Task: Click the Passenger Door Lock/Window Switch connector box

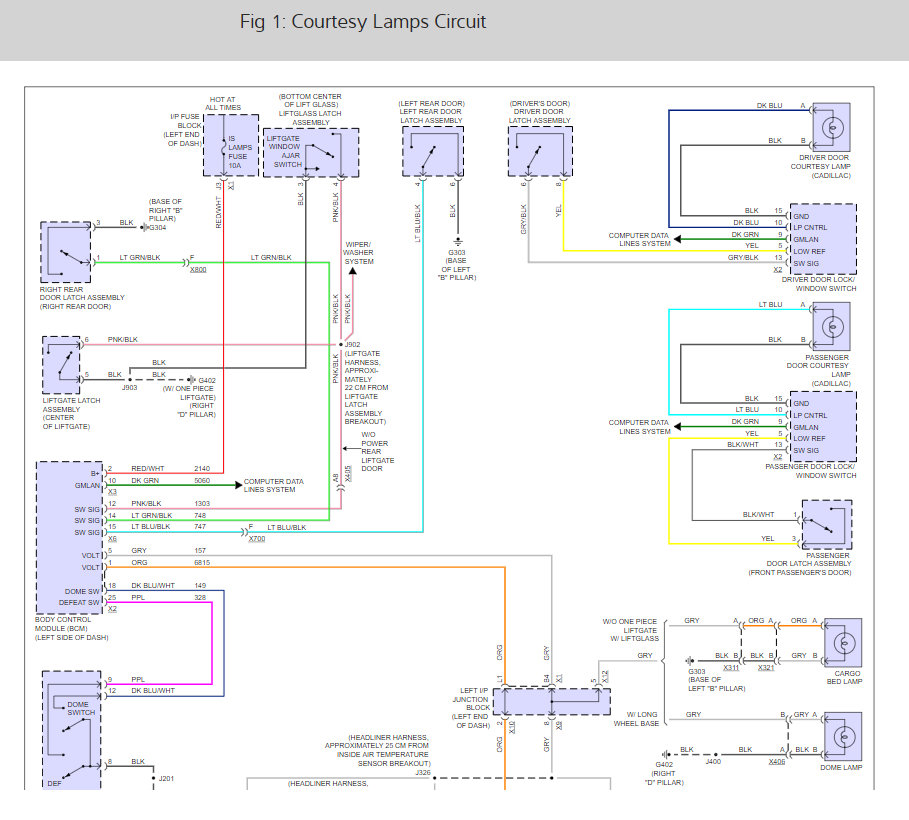Action: 823,426
